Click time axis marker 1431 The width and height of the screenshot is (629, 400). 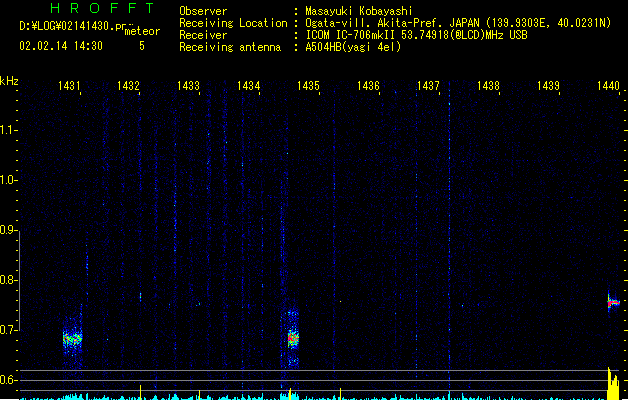click(69, 86)
